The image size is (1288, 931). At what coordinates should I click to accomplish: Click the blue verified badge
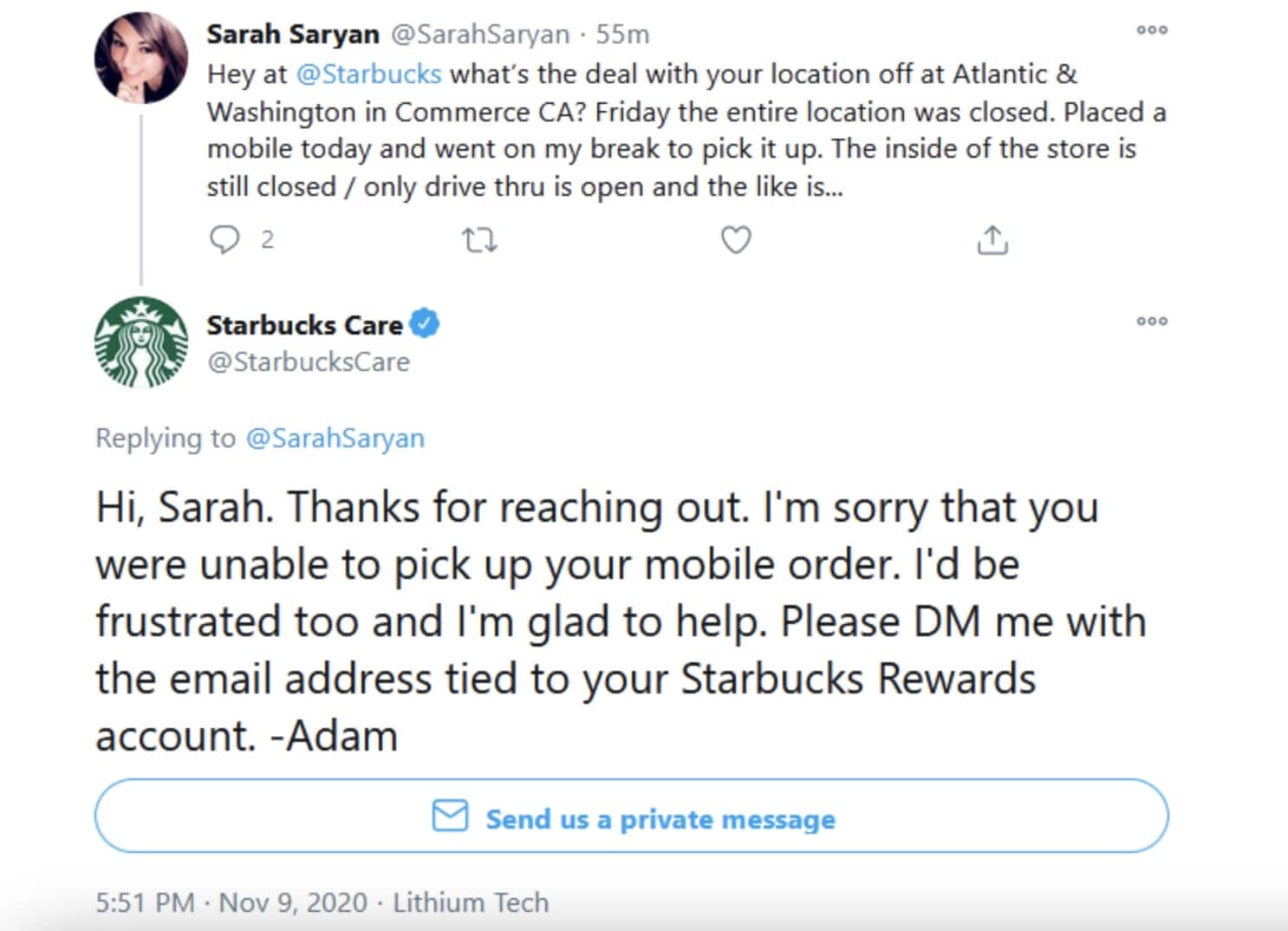coord(425,324)
